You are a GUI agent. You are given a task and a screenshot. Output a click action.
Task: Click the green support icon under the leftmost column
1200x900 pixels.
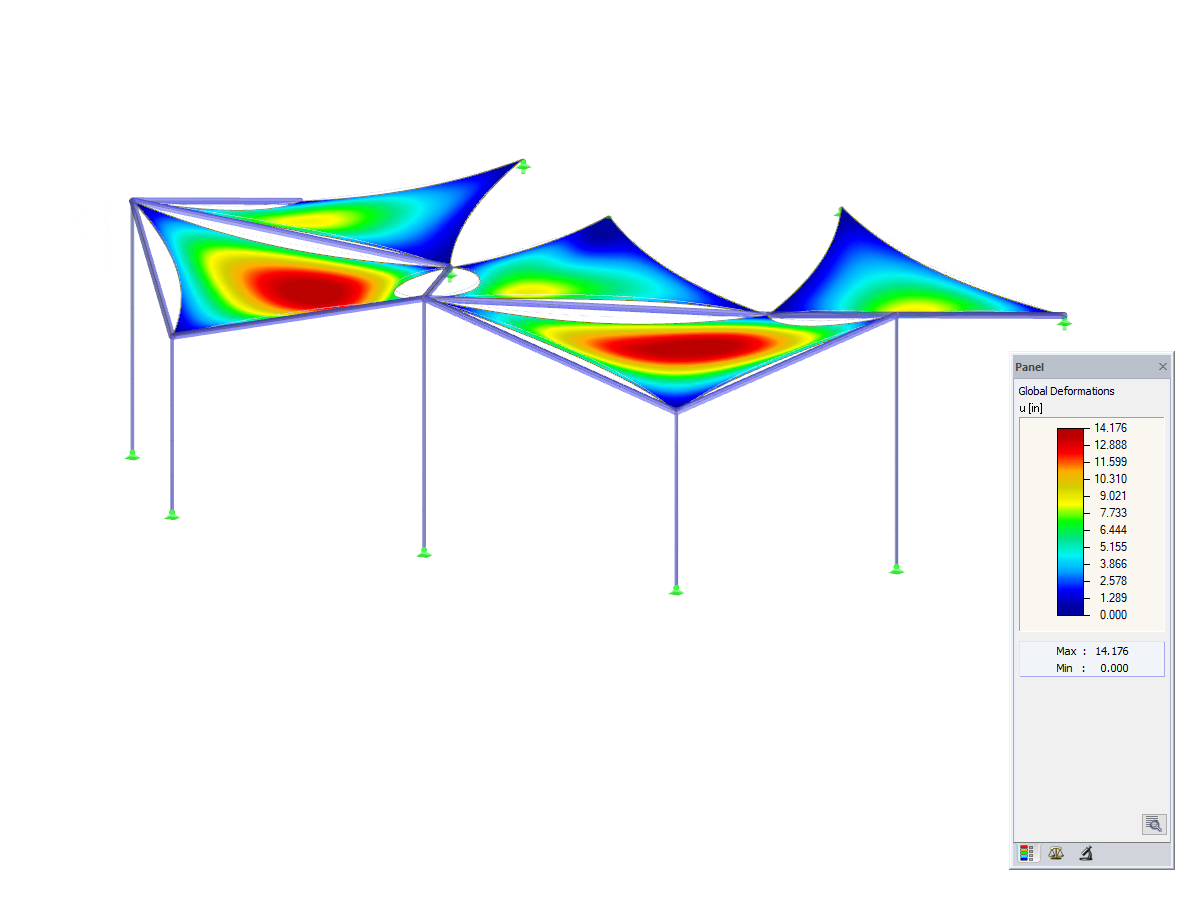[x=131, y=455]
